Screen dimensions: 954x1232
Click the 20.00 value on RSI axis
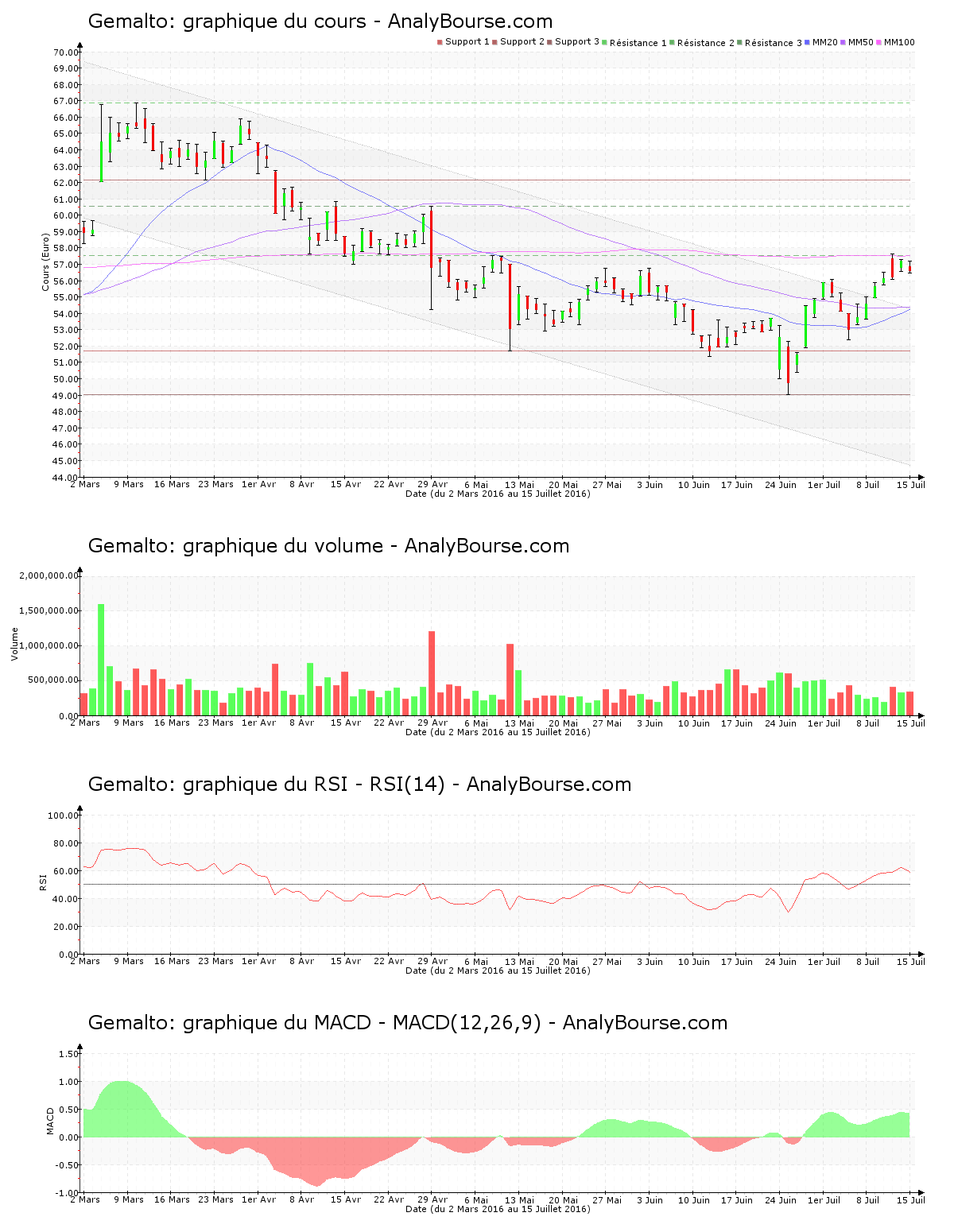(x=66, y=927)
